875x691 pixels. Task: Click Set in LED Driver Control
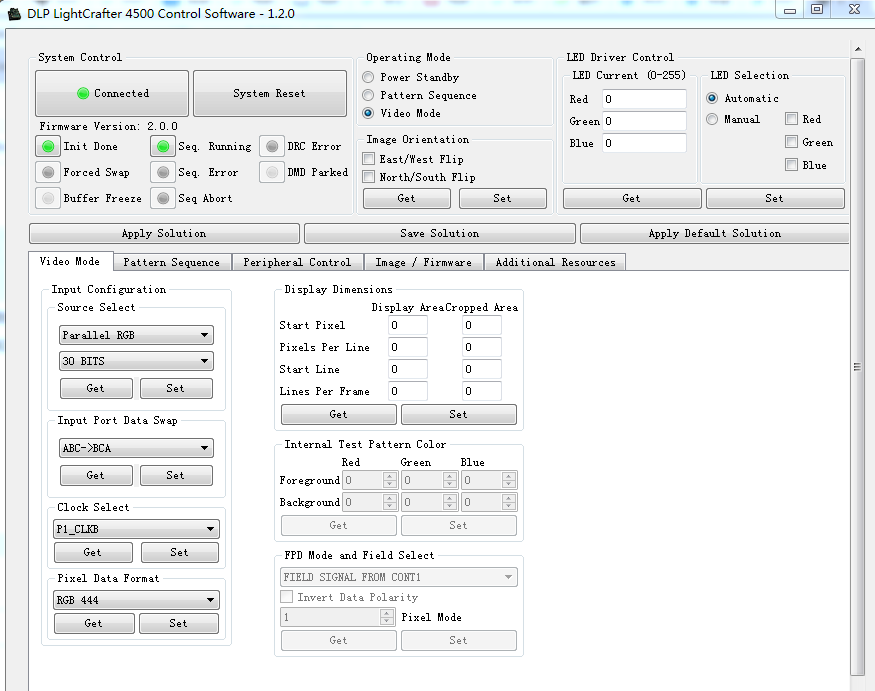coord(775,198)
